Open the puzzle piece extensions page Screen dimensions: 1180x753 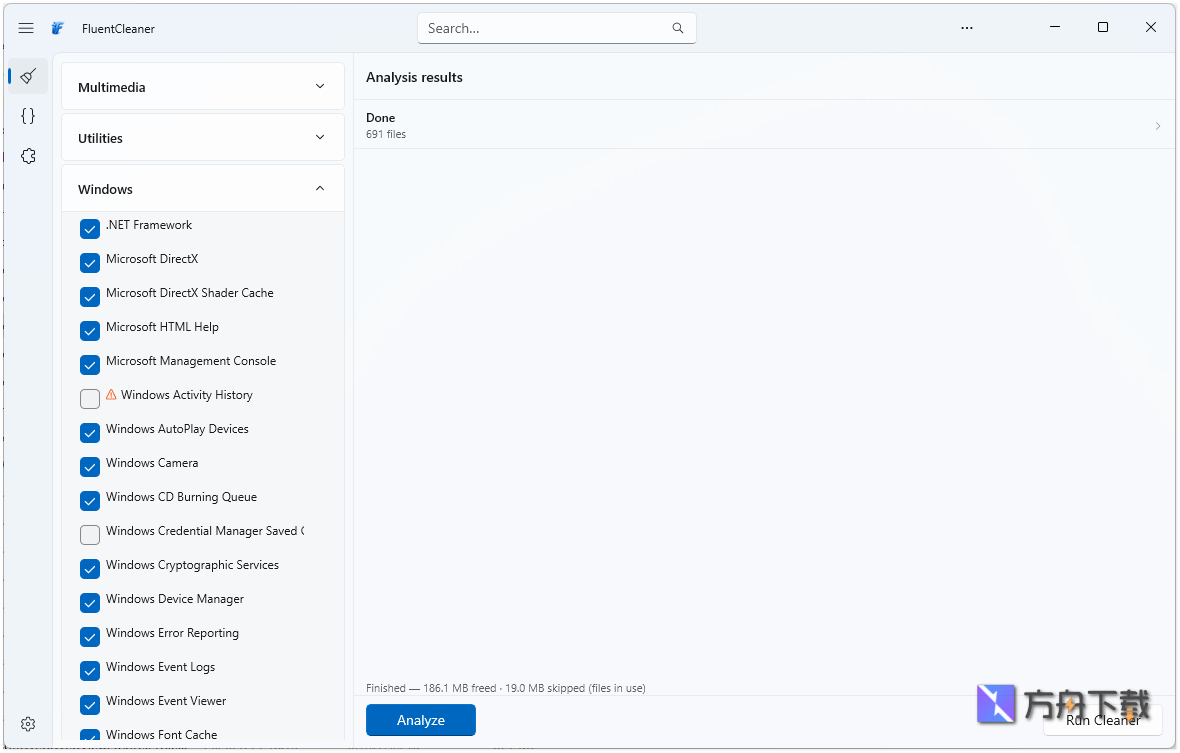point(29,156)
